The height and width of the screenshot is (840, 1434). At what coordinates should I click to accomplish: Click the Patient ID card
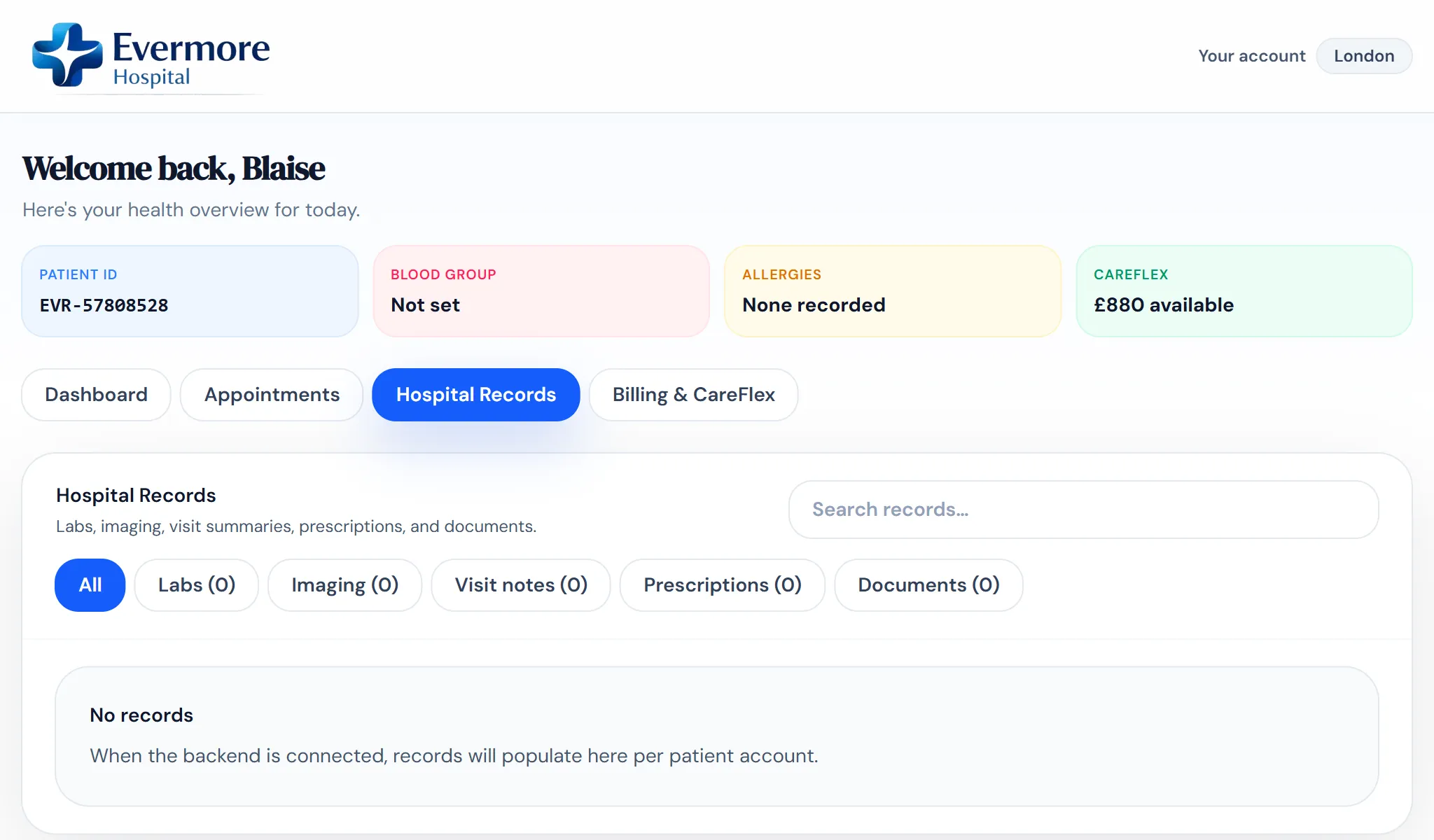(x=190, y=291)
